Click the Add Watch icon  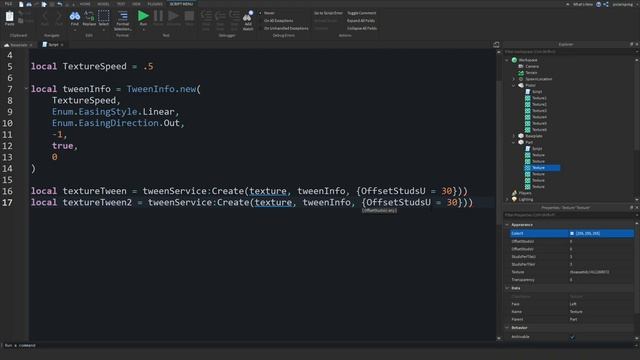point(248,16)
